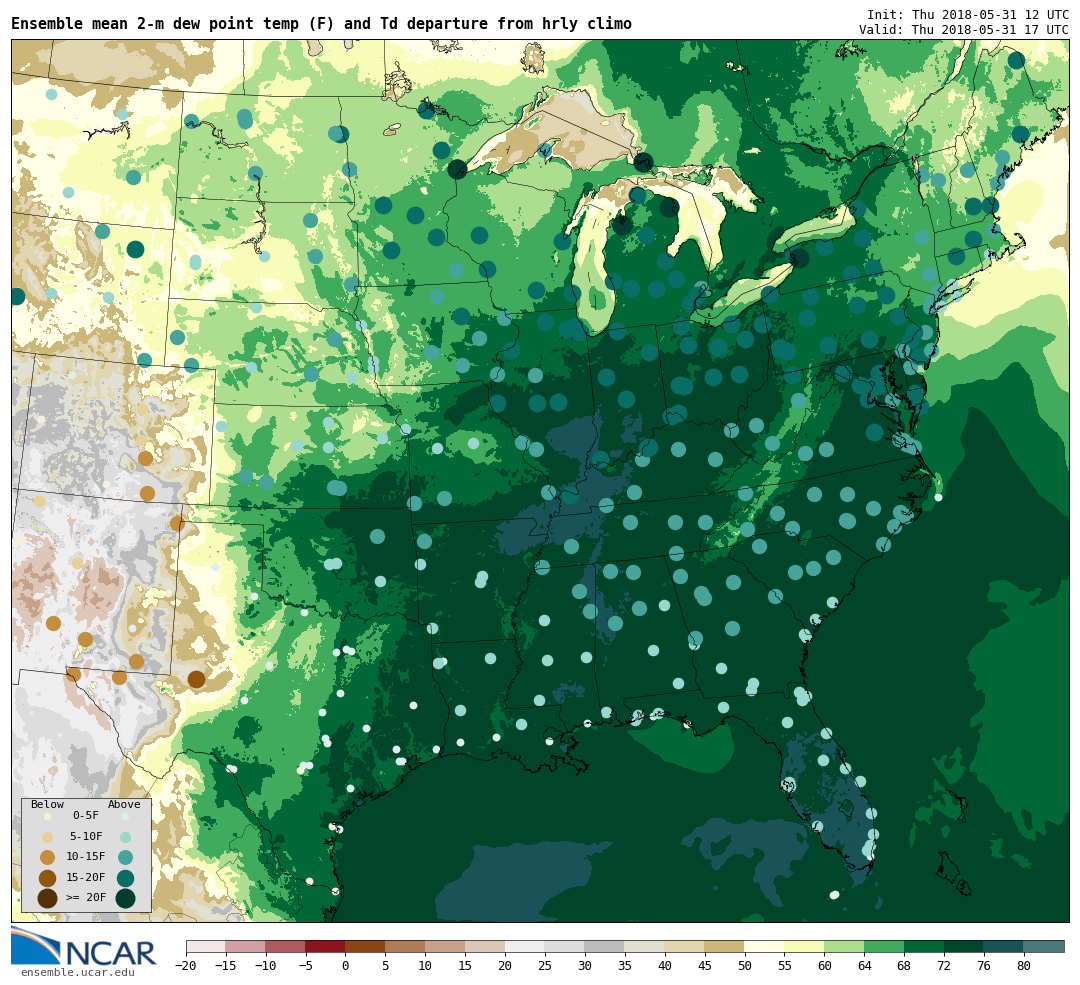This screenshot has height=985, width=1080.
Task: Pick the Below >= 20F dark brown circle
Action: tap(47, 898)
